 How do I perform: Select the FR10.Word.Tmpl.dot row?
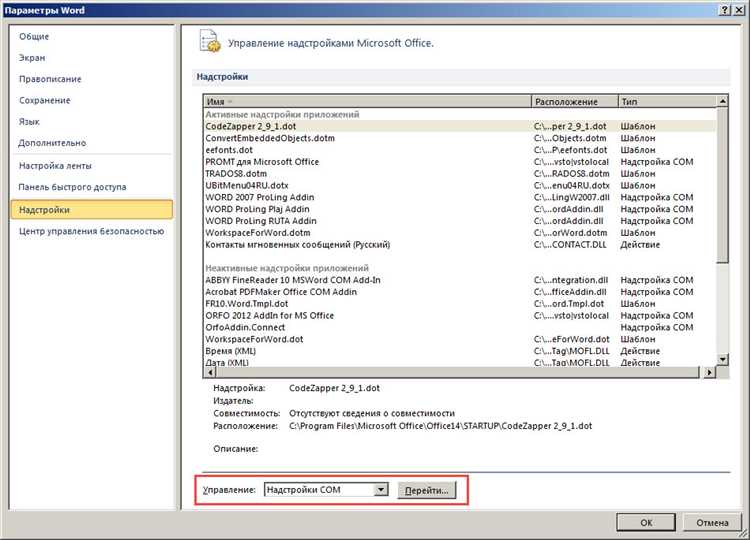[460, 304]
